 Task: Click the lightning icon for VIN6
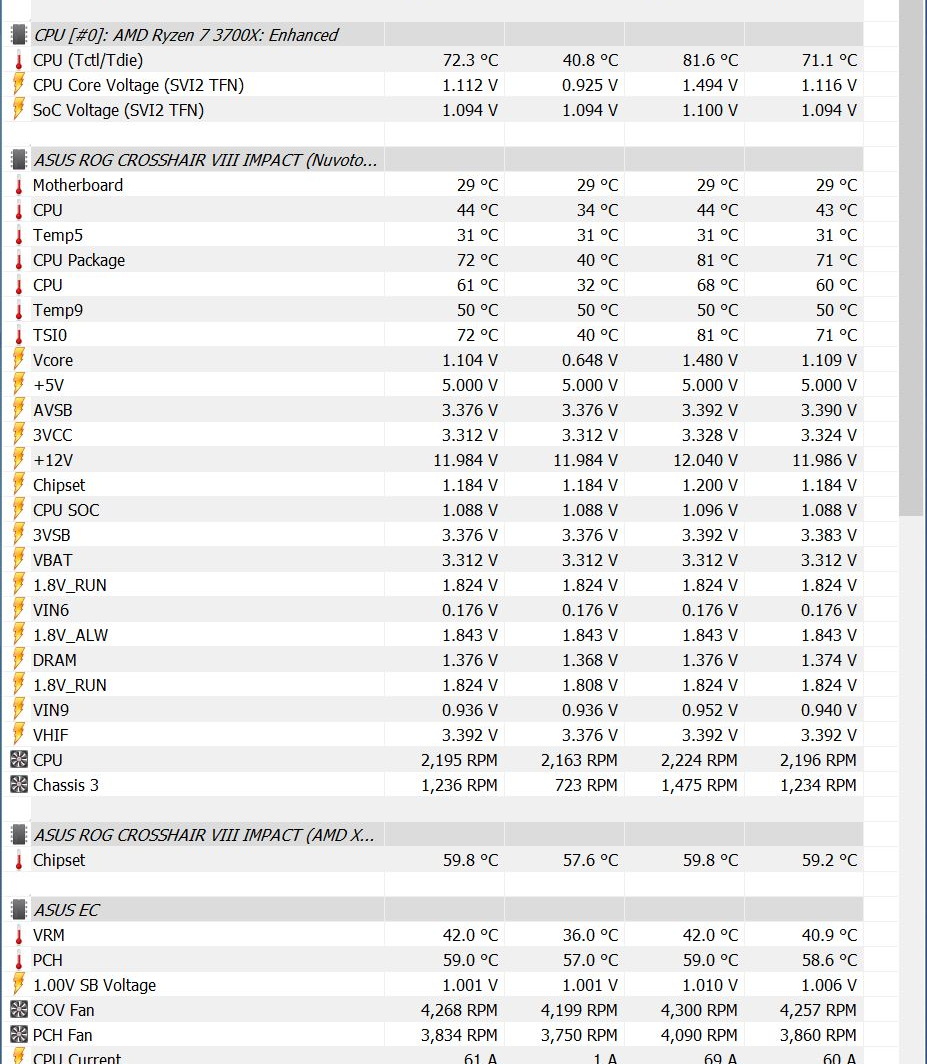(x=19, y=610)
